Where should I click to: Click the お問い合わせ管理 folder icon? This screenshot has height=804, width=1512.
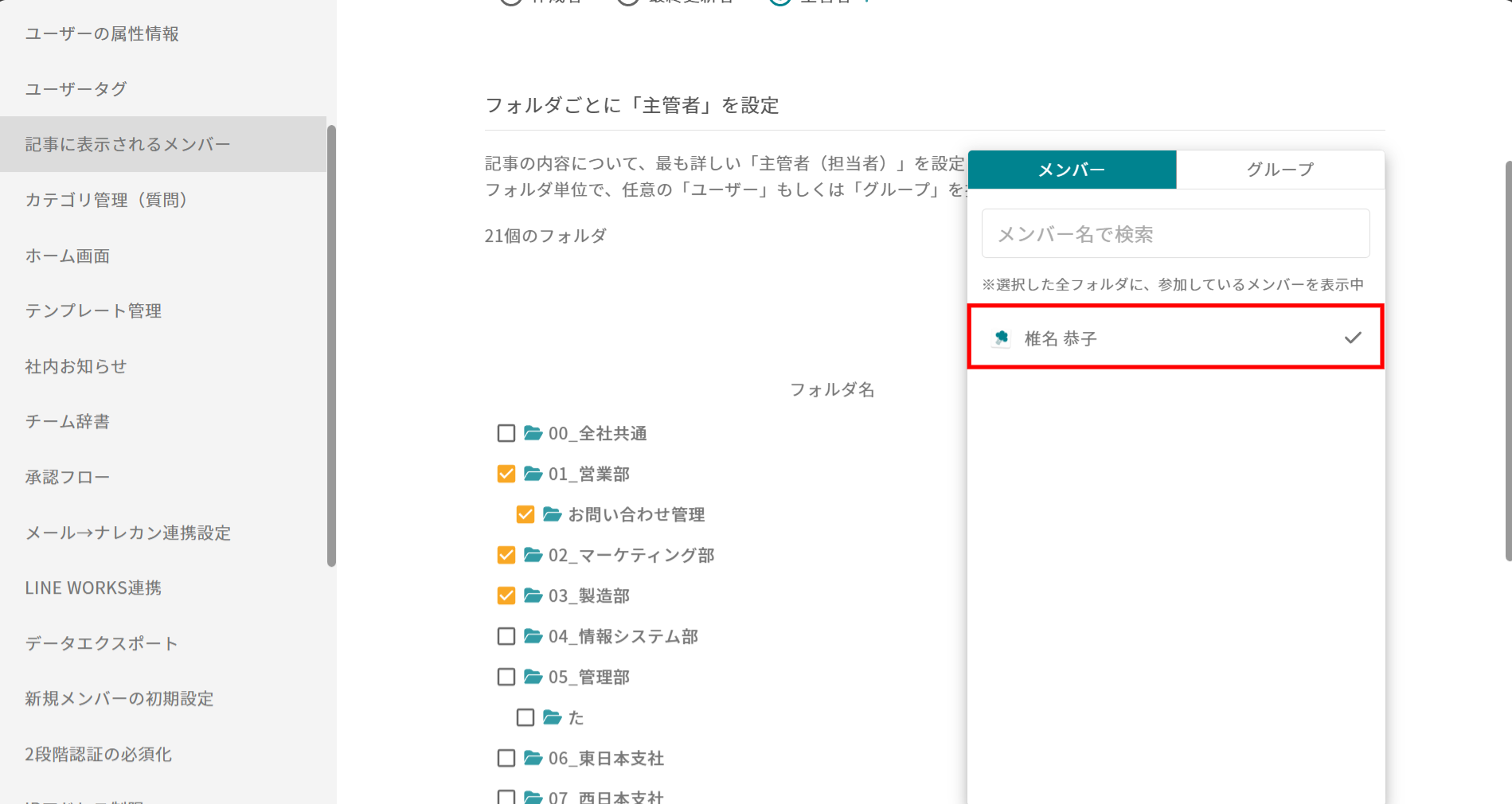coord(552,514)
